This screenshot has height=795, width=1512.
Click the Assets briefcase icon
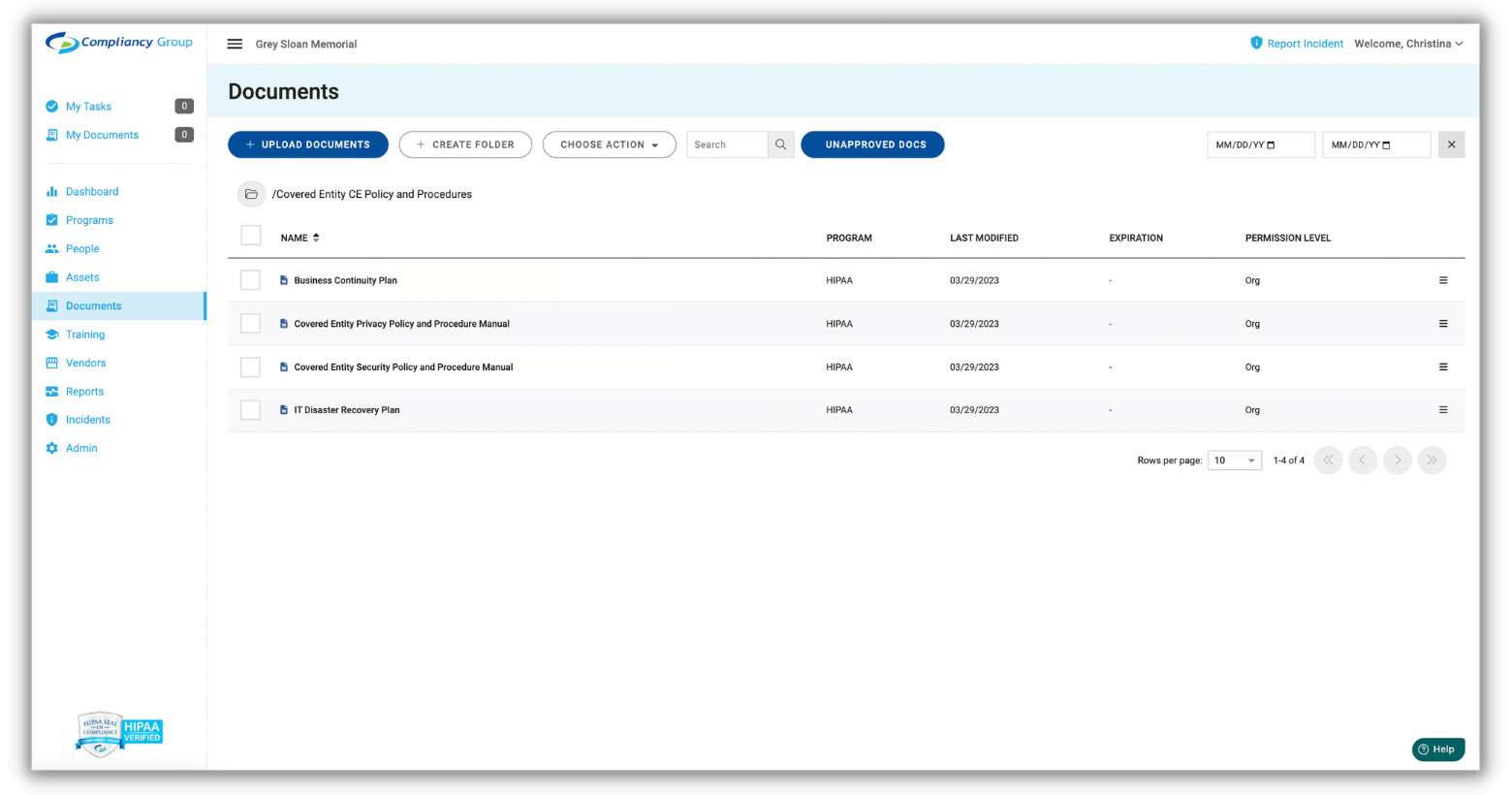click(51, 276)
